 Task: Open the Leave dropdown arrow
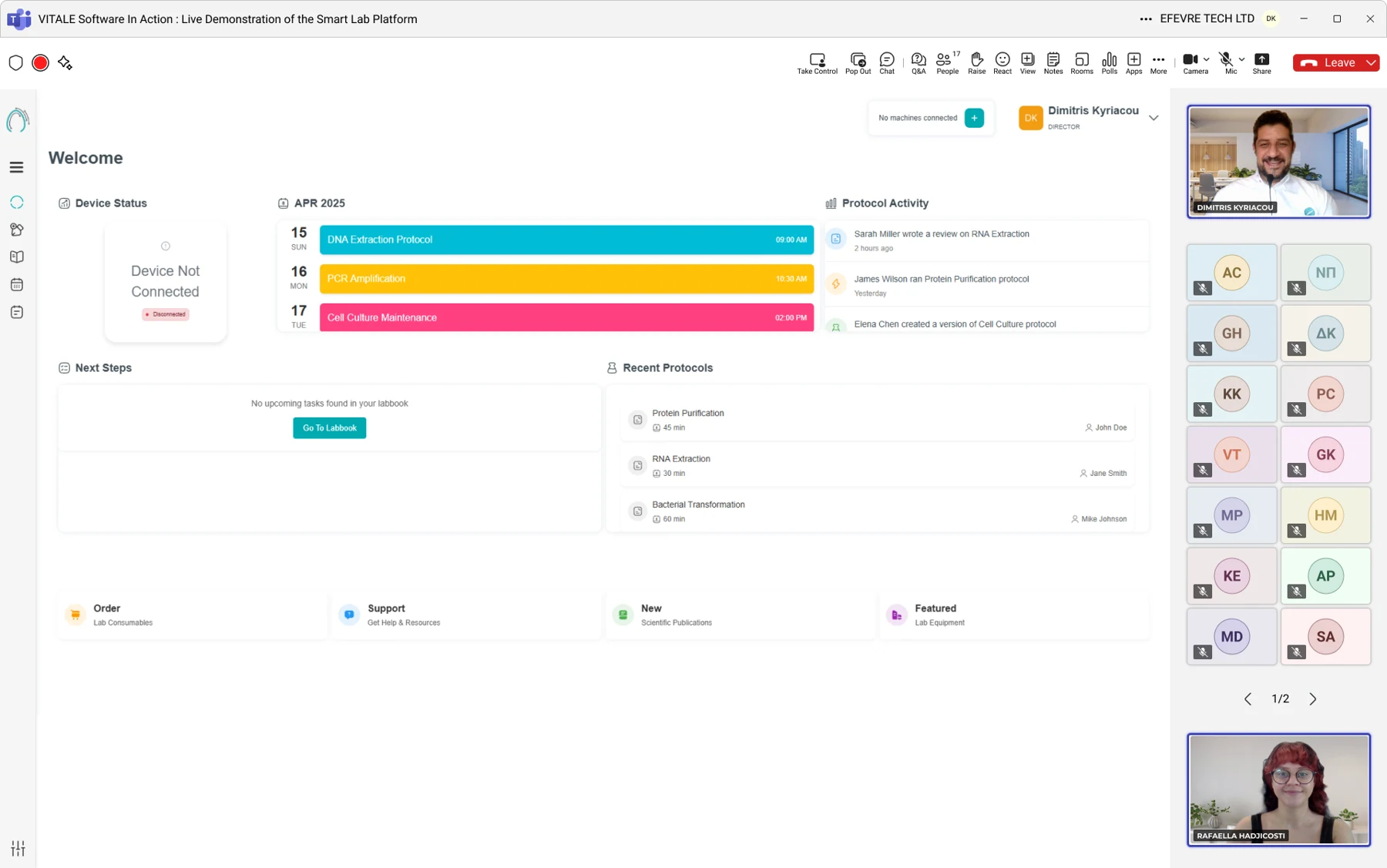point(1371,63)
